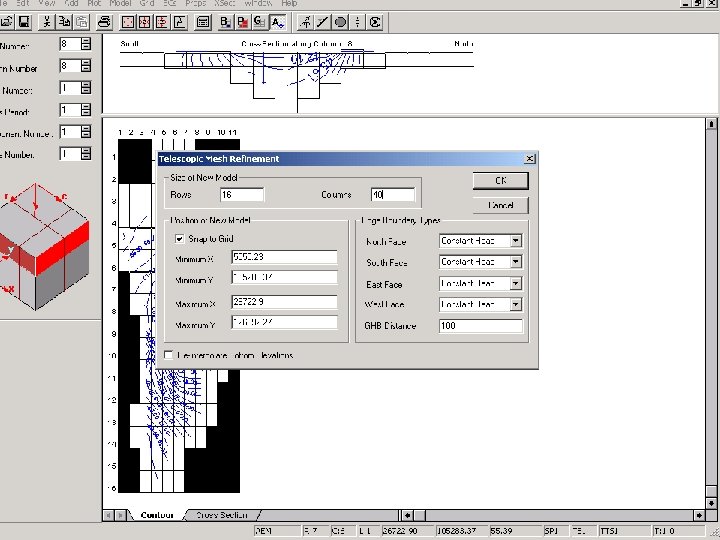Click the spinner beside Zone Number field

click(86, 154)
